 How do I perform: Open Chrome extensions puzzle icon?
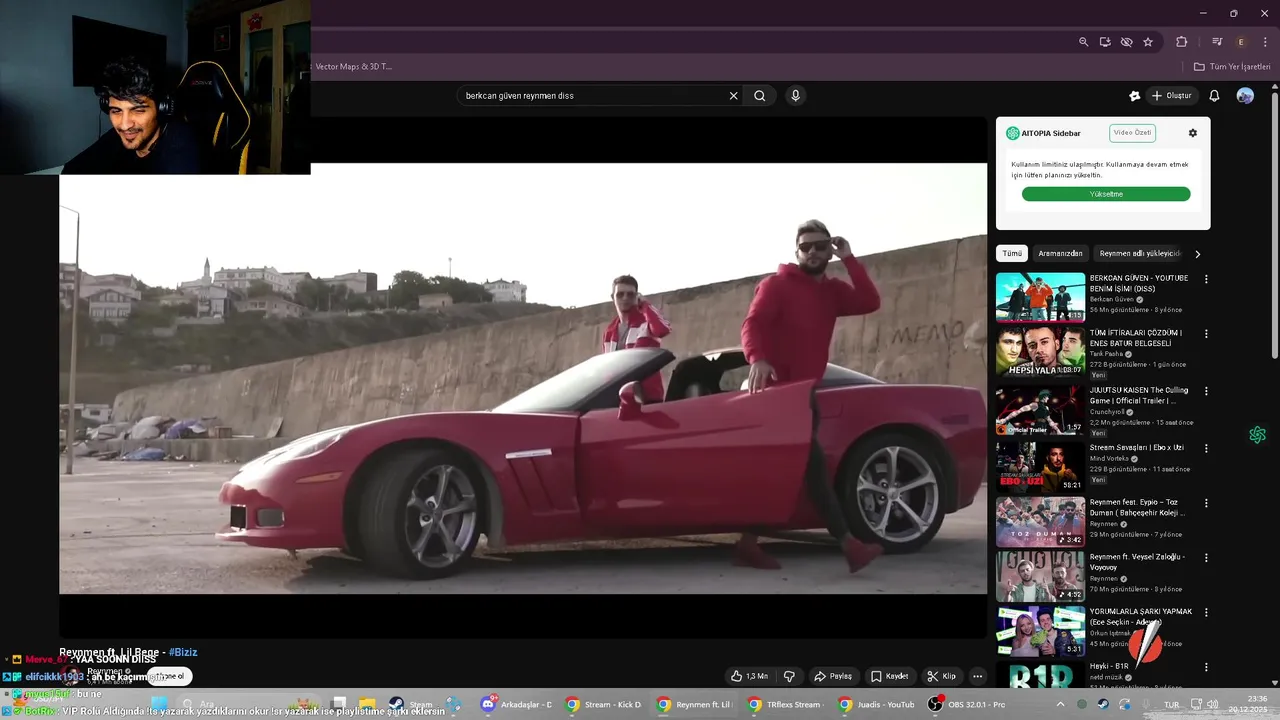point(1181,42)
